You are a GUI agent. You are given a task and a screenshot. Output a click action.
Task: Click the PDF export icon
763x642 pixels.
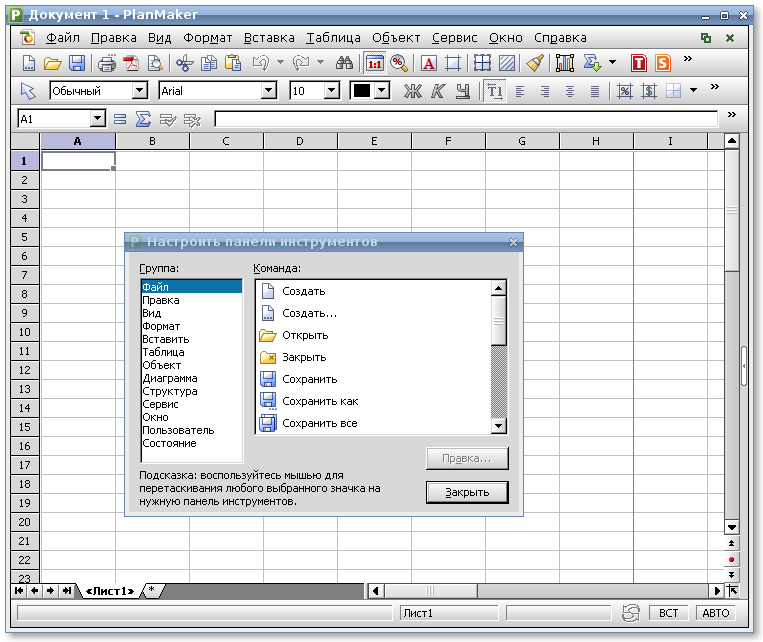click(x=131, y=63)
